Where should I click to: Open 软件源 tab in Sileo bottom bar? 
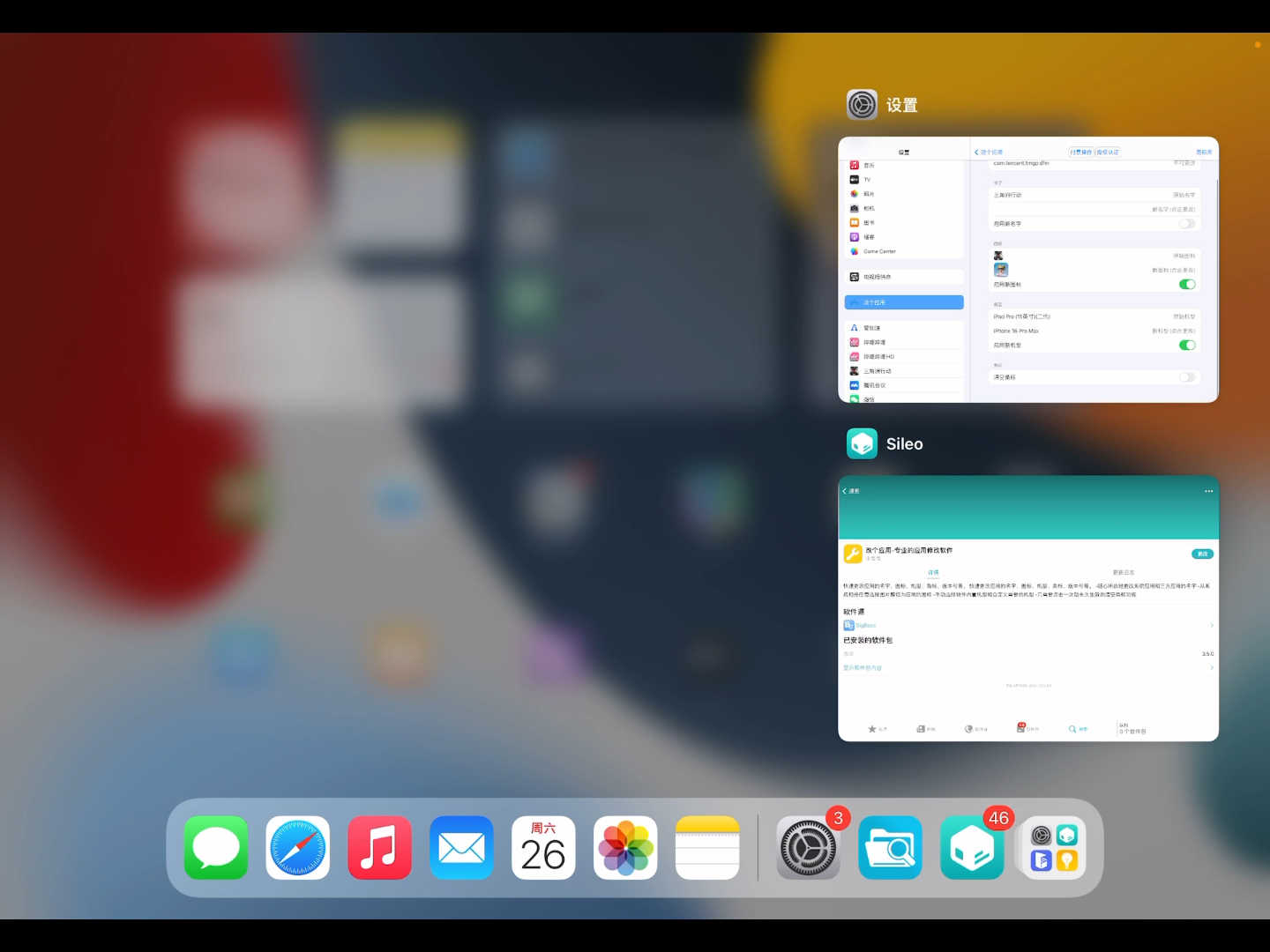(975, 729)
